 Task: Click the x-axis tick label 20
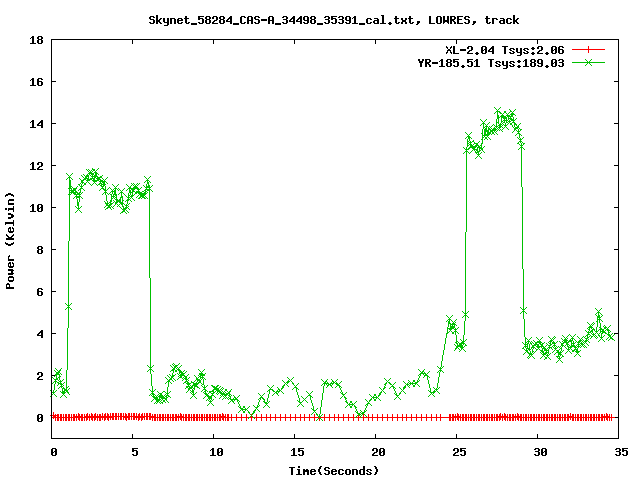tap(378, 452)
